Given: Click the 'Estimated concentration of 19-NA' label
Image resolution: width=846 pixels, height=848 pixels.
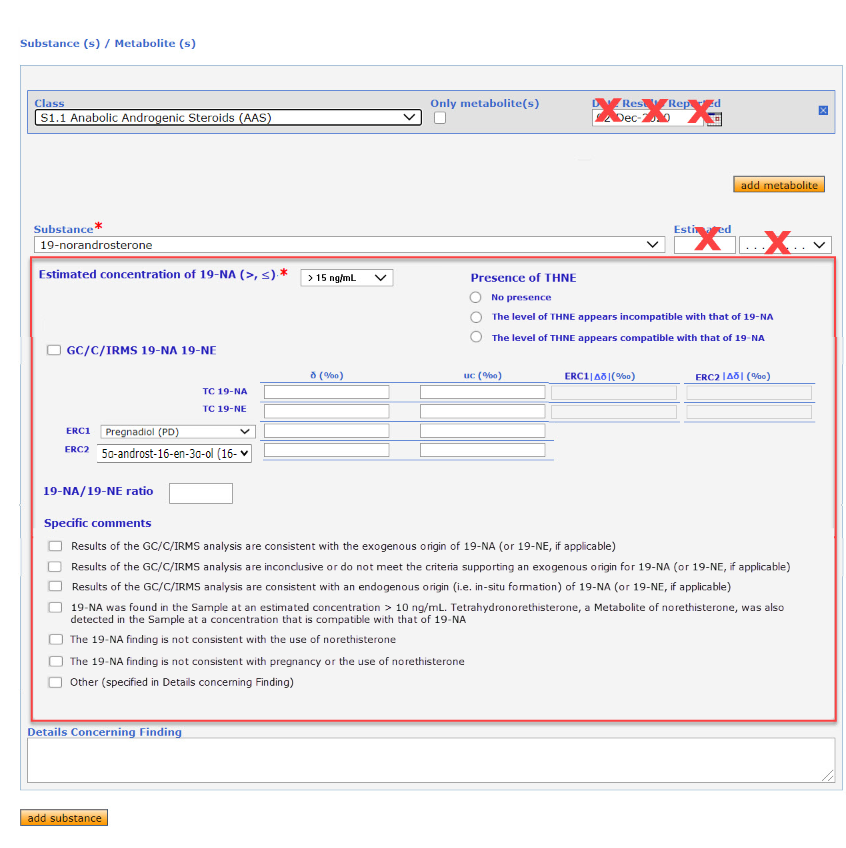Looking at the screenshot, I should [x=157, y=275].
